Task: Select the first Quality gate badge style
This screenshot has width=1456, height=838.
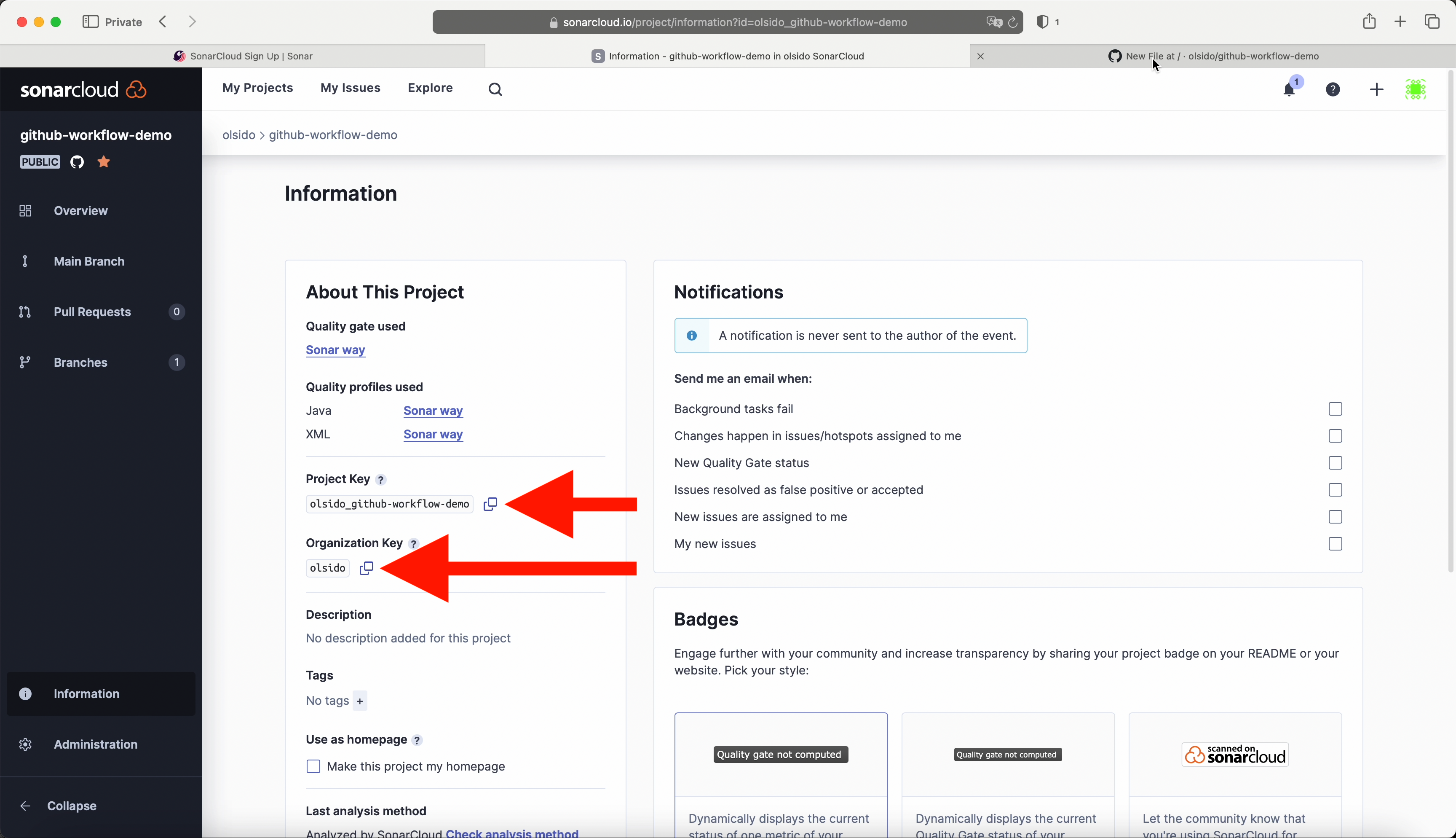Action: pos(780,755)
